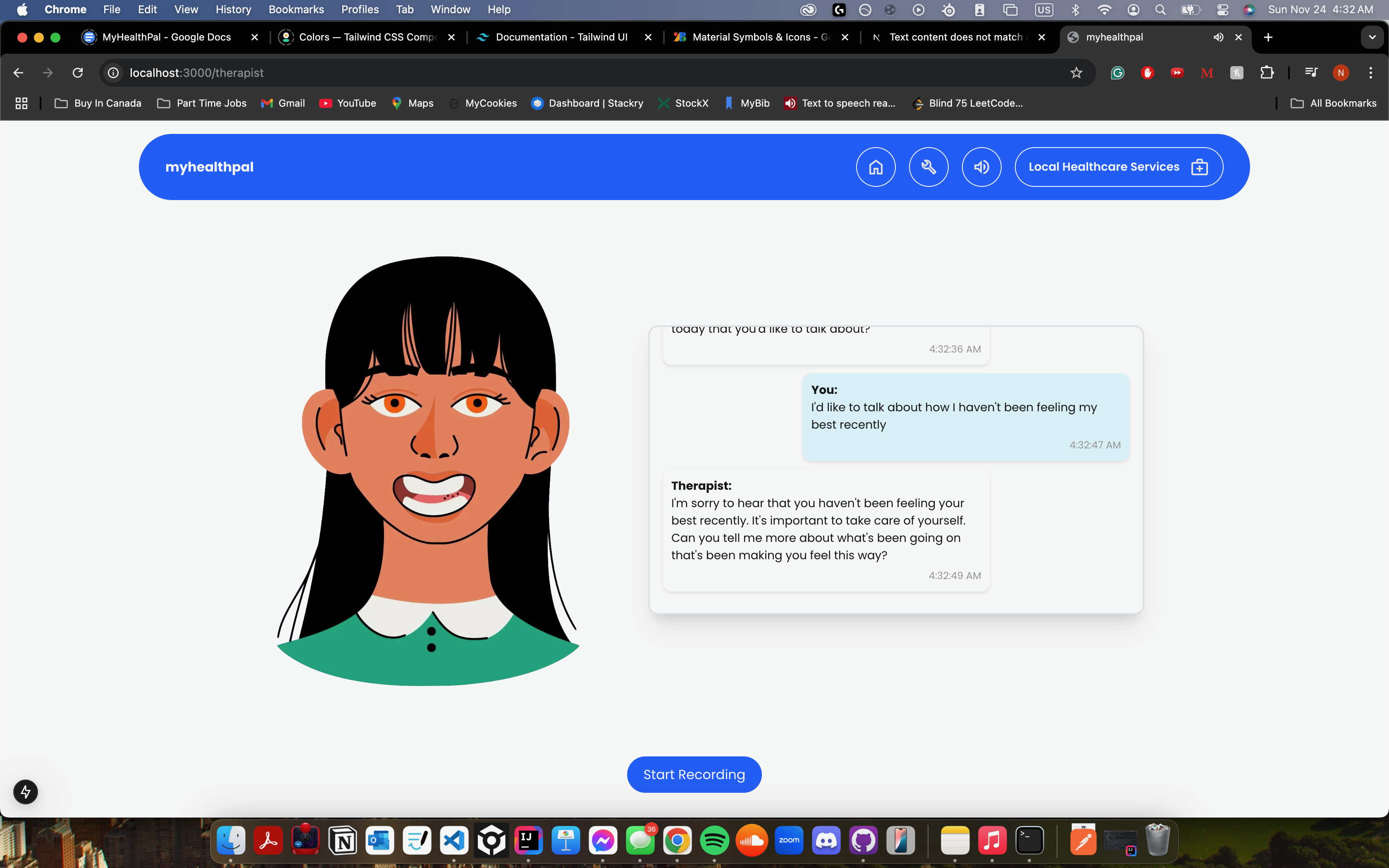Open the wrench tools icon button
This screenshot has height=868, width=1389.
click(x=928, y=167)
